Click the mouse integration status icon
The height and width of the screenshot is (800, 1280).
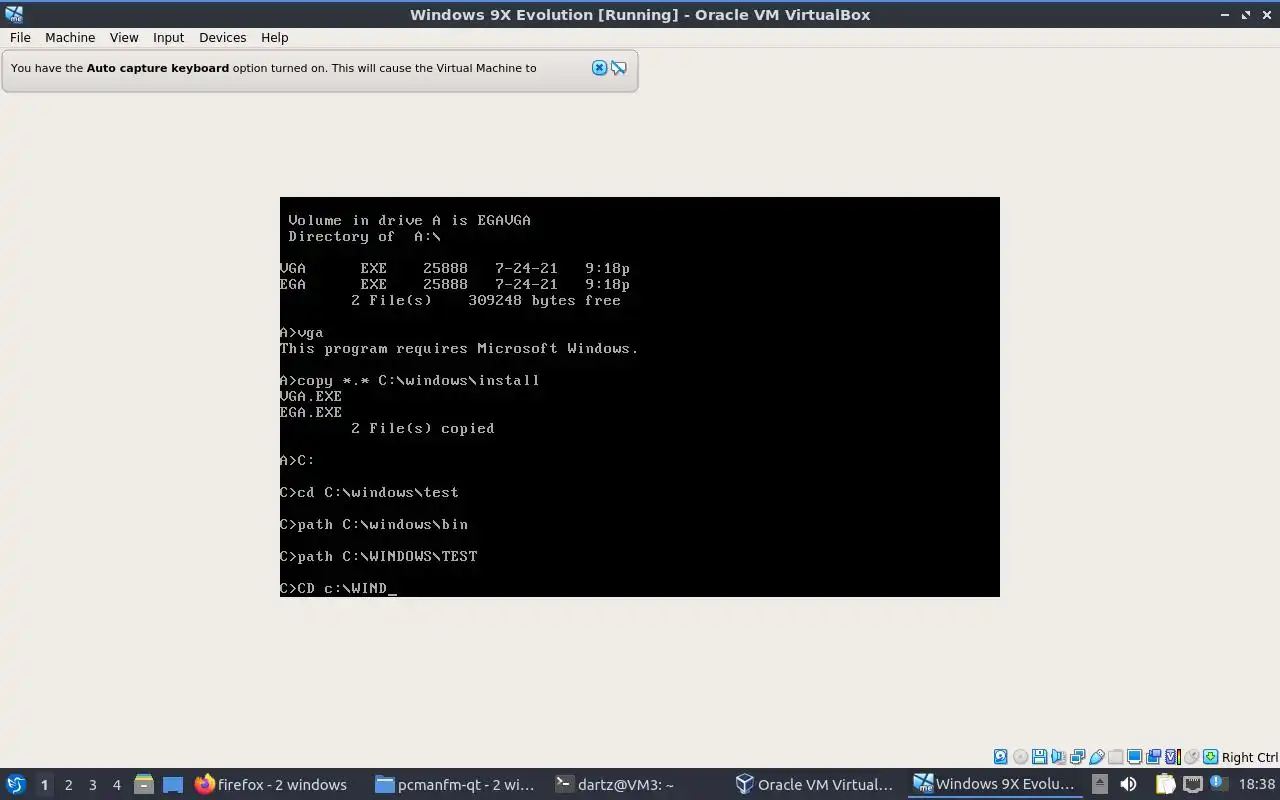[x=1192, y=757]
